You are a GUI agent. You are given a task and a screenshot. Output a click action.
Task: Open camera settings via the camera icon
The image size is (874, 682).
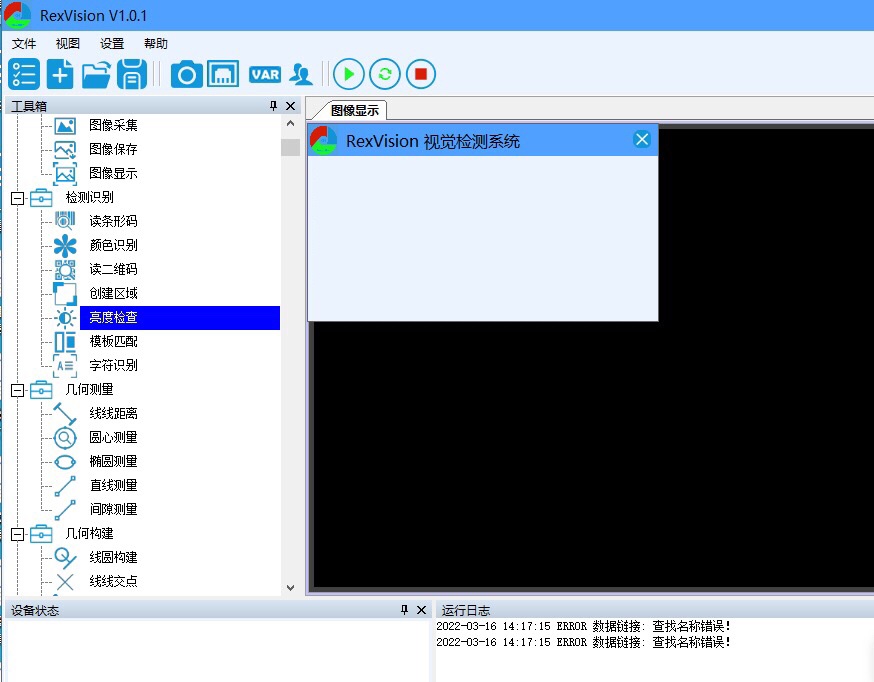tap(187, 75)
